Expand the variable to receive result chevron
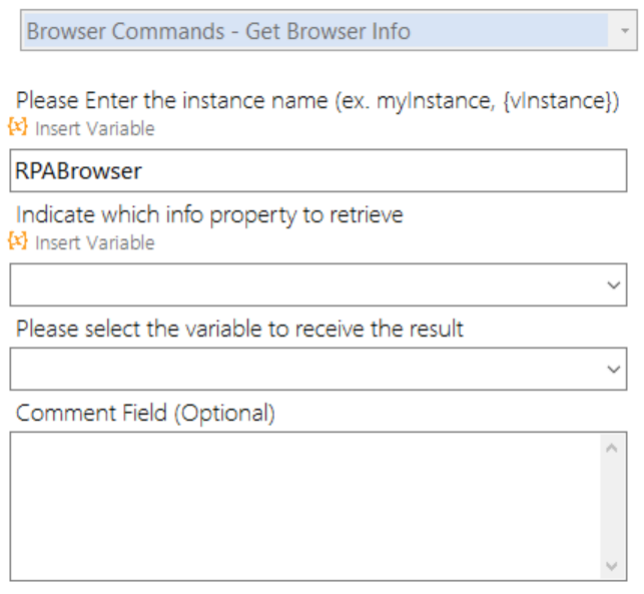This screenshot has height=594, width=644. coord(613,369)
